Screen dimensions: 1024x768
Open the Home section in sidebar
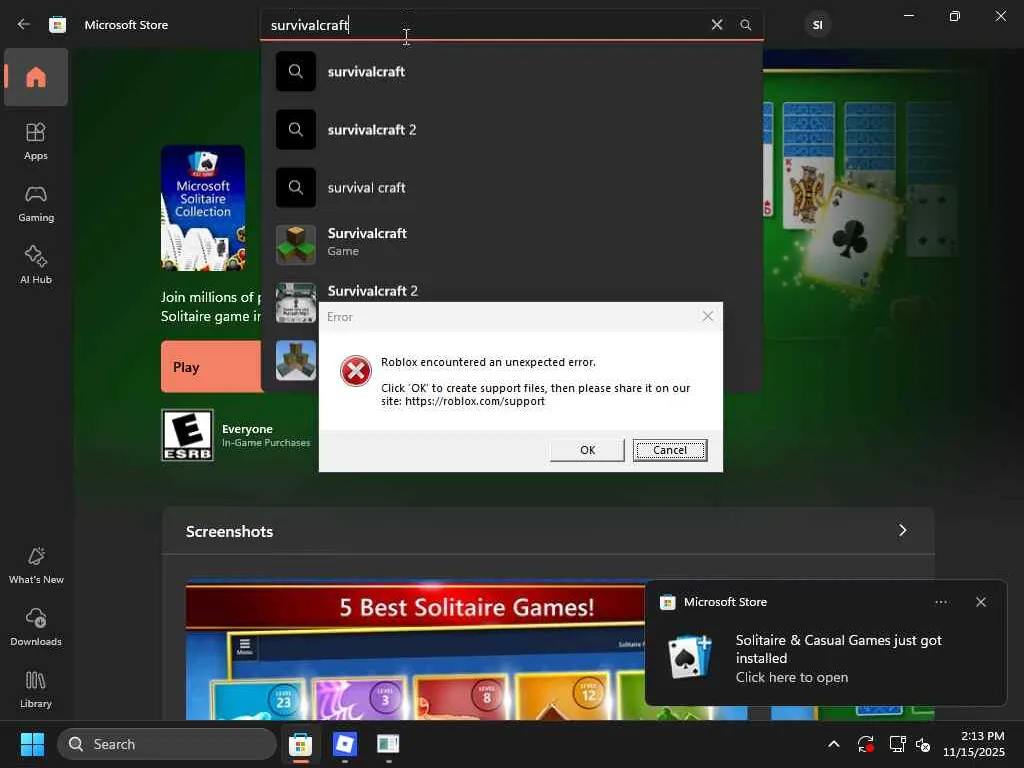point(36,77)
